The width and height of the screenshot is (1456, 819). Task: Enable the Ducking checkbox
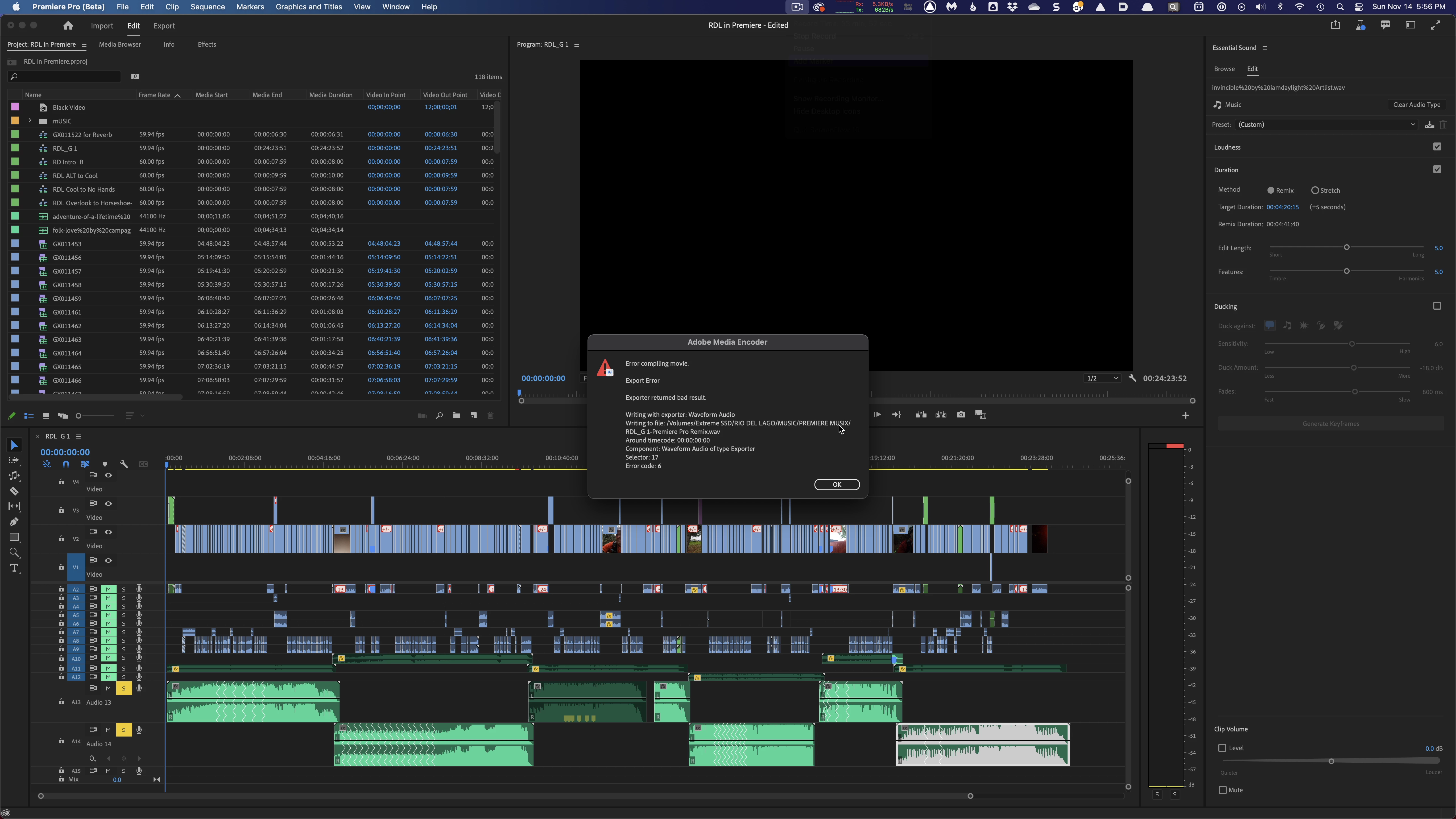point(1437,306)
